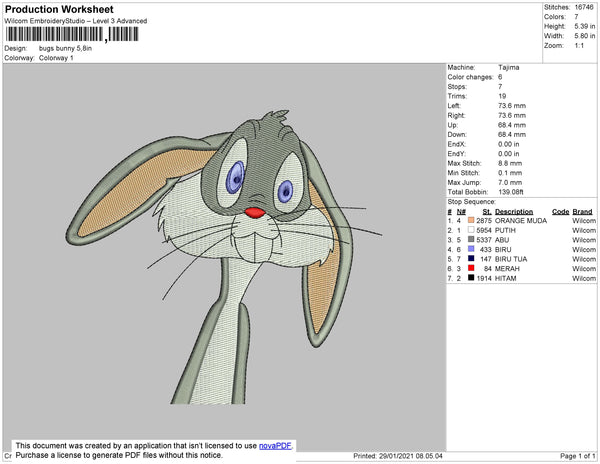Select the 'ORANGE MUDA' description text
The width and height of the screenshot is (600, 464).
tap(521, 221)
